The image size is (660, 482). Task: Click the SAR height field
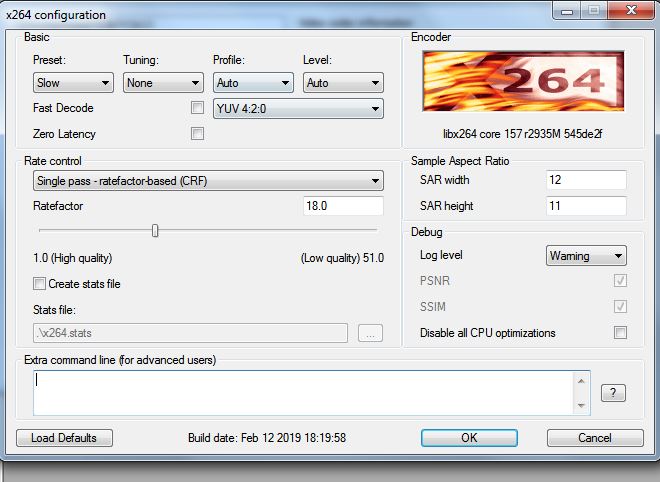tap(586, 206)
